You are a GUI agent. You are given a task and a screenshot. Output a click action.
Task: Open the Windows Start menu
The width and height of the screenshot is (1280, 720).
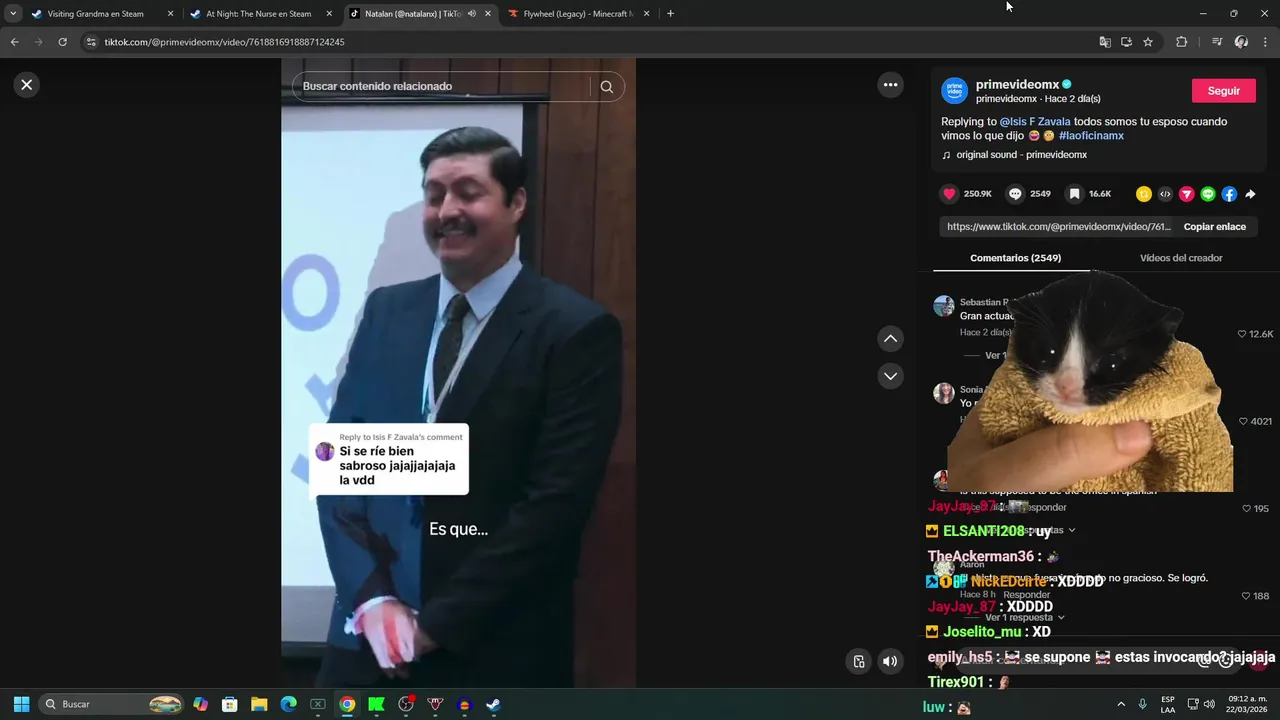pos(21,704)
